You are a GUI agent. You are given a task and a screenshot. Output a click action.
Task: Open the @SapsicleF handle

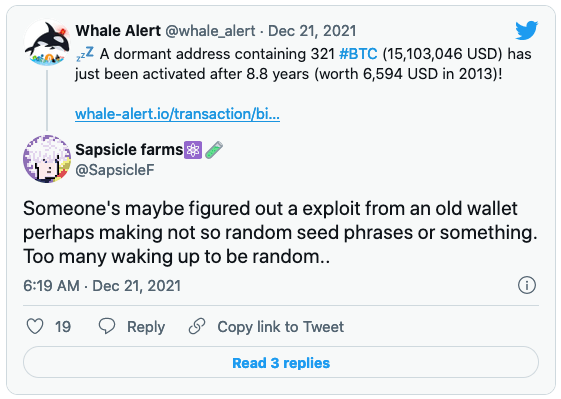coord(115,170)
